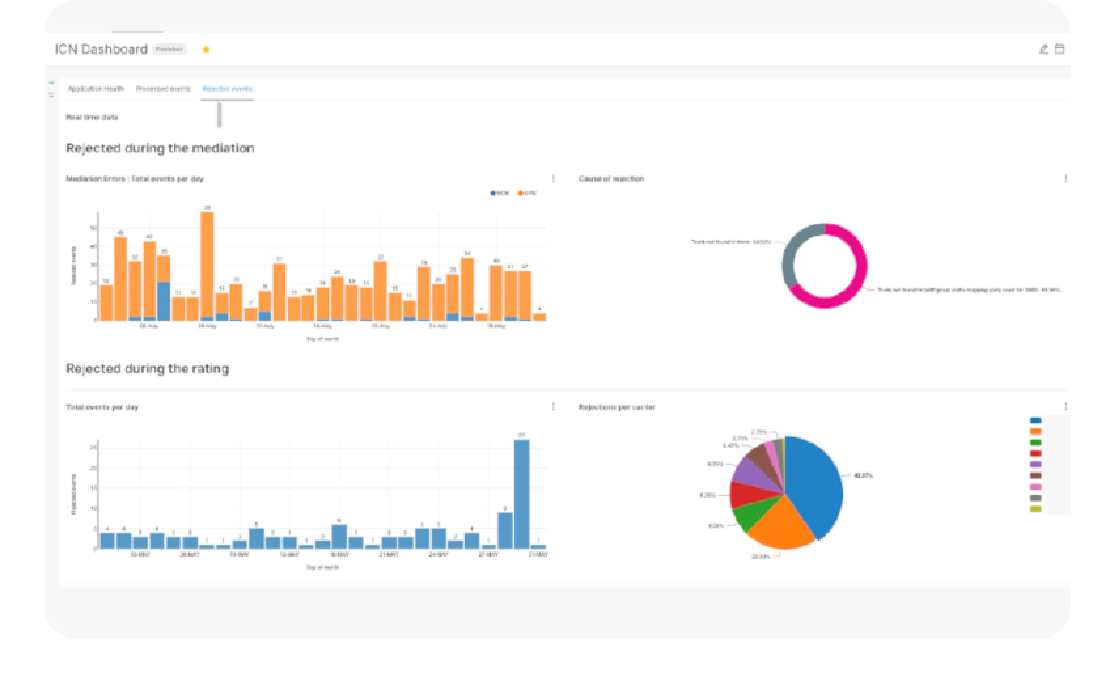This screenshot has width=1110, height=694.
Task: Select the Rejected events tab
Action: click(227, 89)
